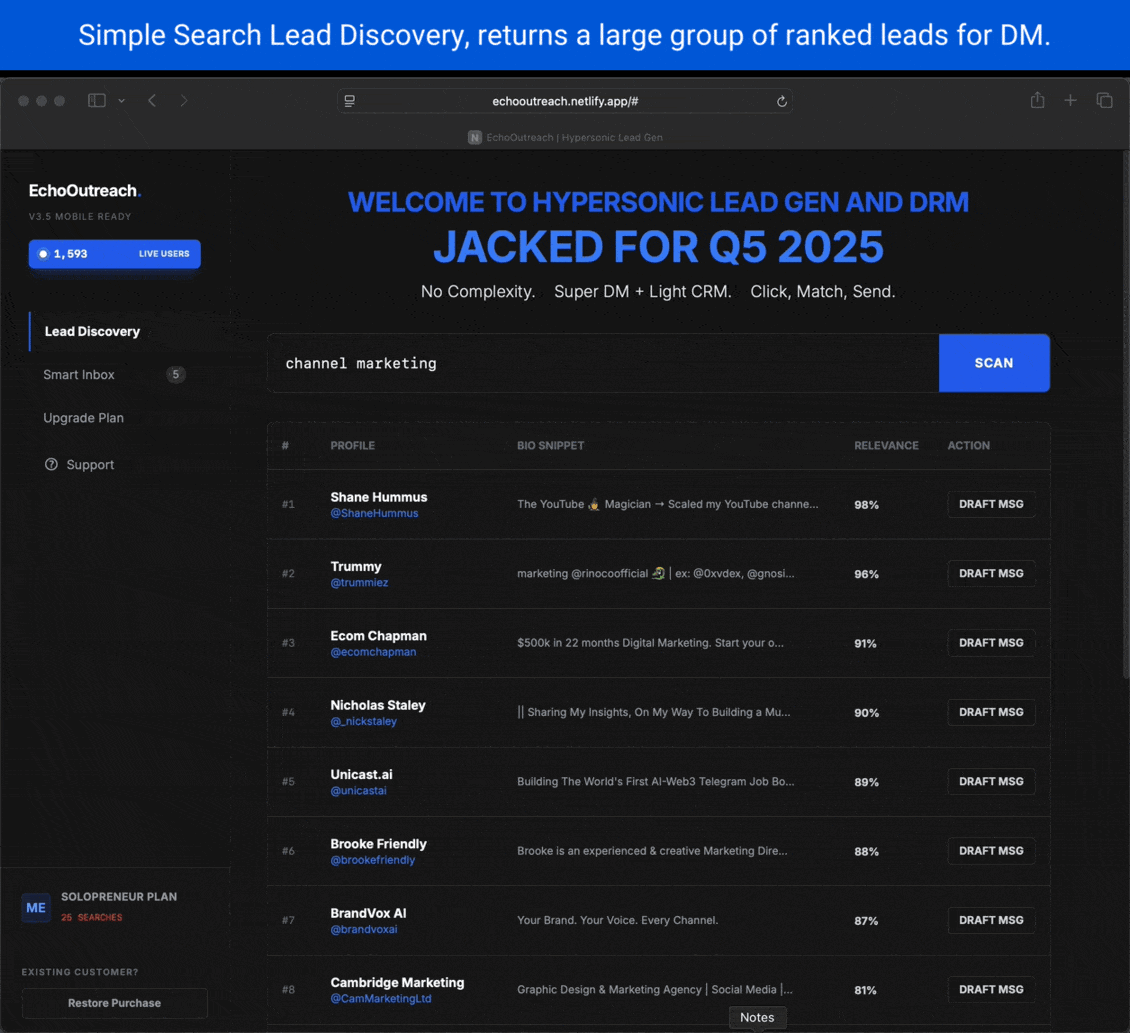
Task: Draft a message for Cambridge Marketing
Action: (991, 990)
